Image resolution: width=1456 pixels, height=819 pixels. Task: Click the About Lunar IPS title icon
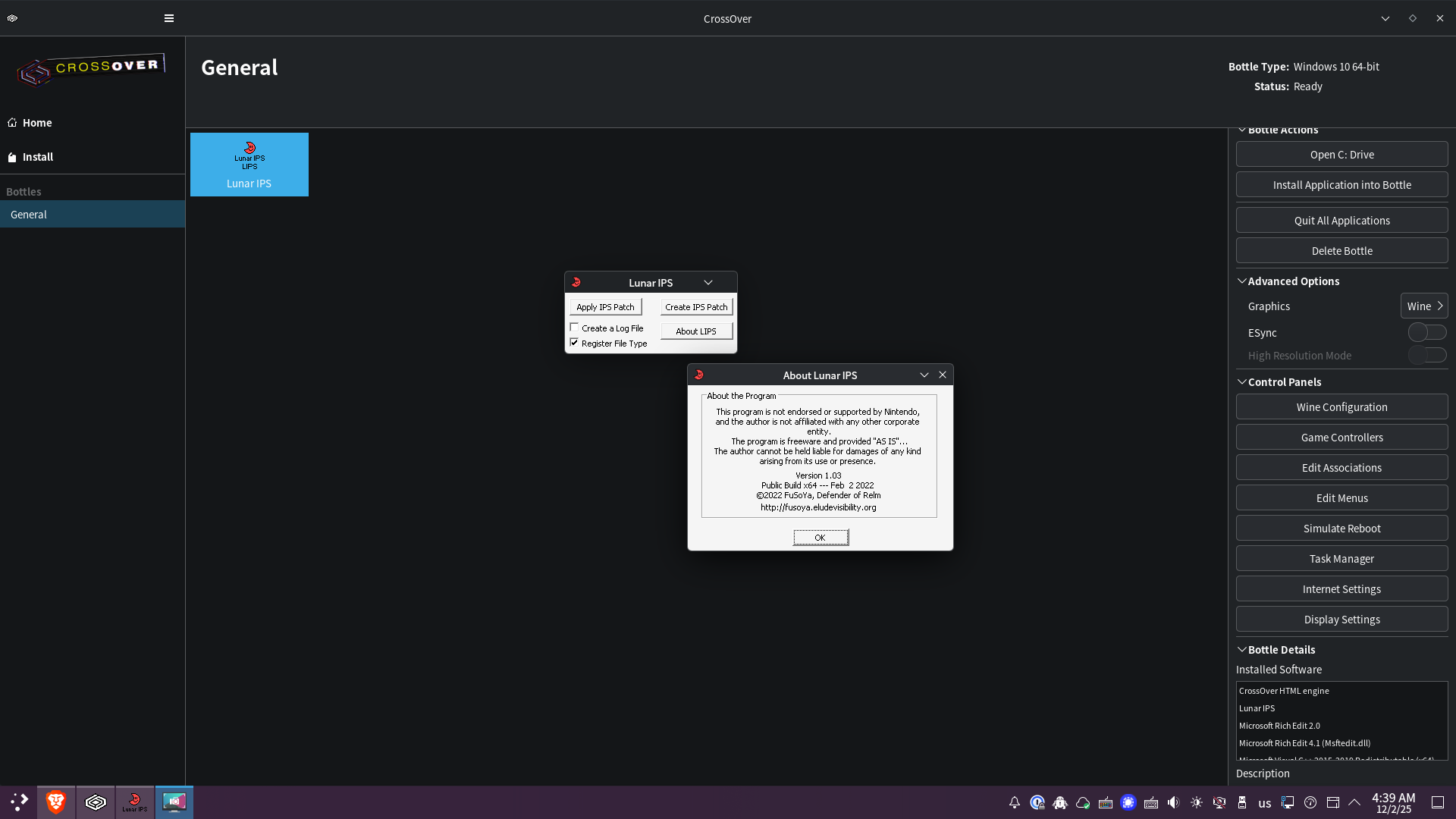click(x=699, y=375)
